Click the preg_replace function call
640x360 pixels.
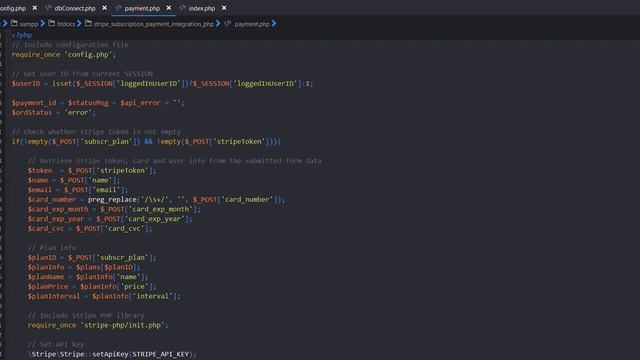click(112, 200)
